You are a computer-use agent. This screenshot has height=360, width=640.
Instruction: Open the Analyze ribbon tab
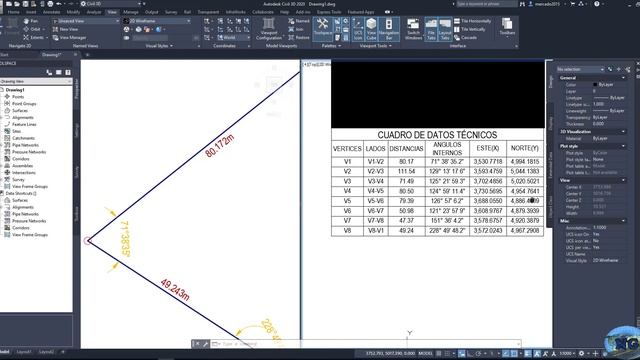coord(93,12)
